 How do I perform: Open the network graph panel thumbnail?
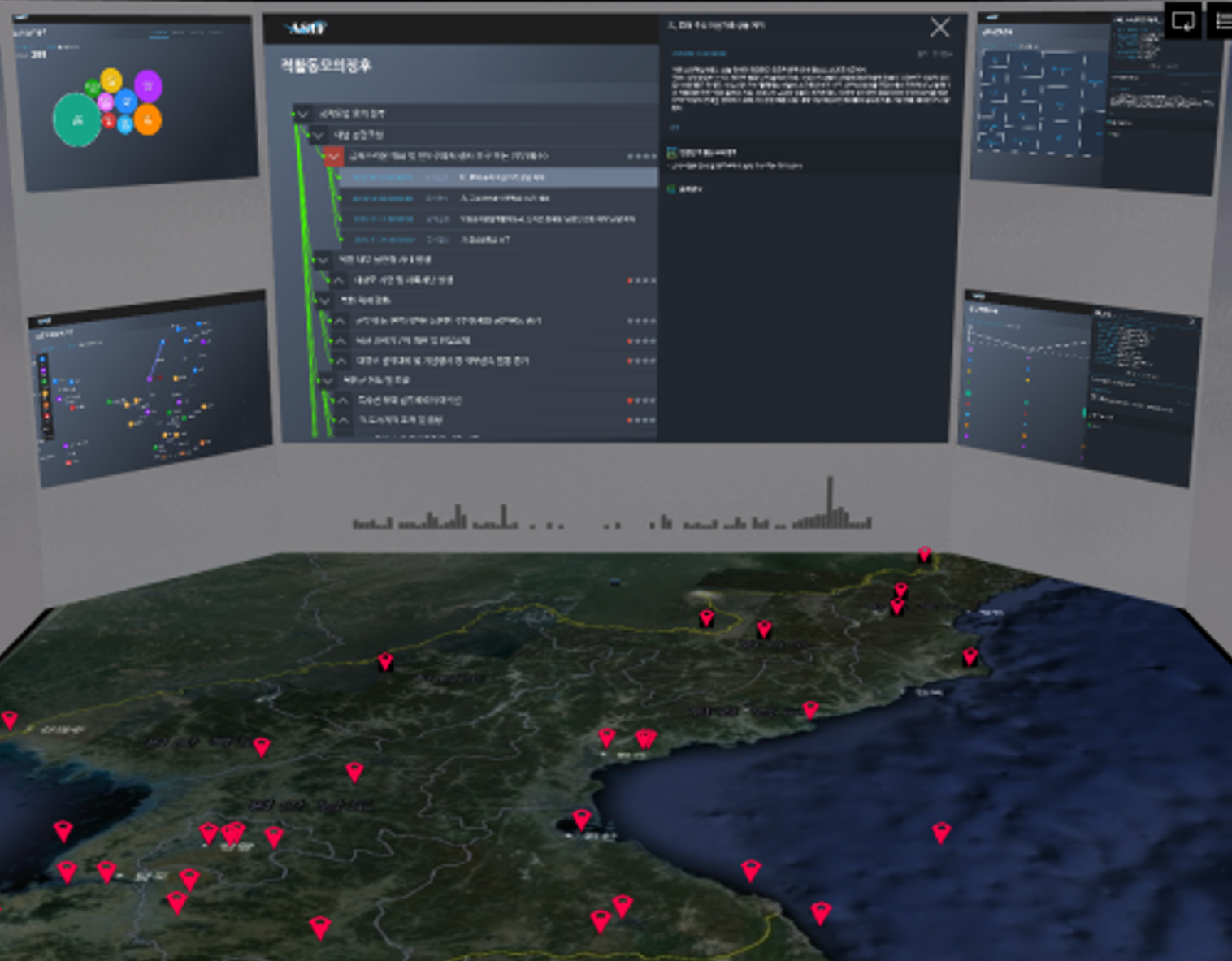pos(150,388)
